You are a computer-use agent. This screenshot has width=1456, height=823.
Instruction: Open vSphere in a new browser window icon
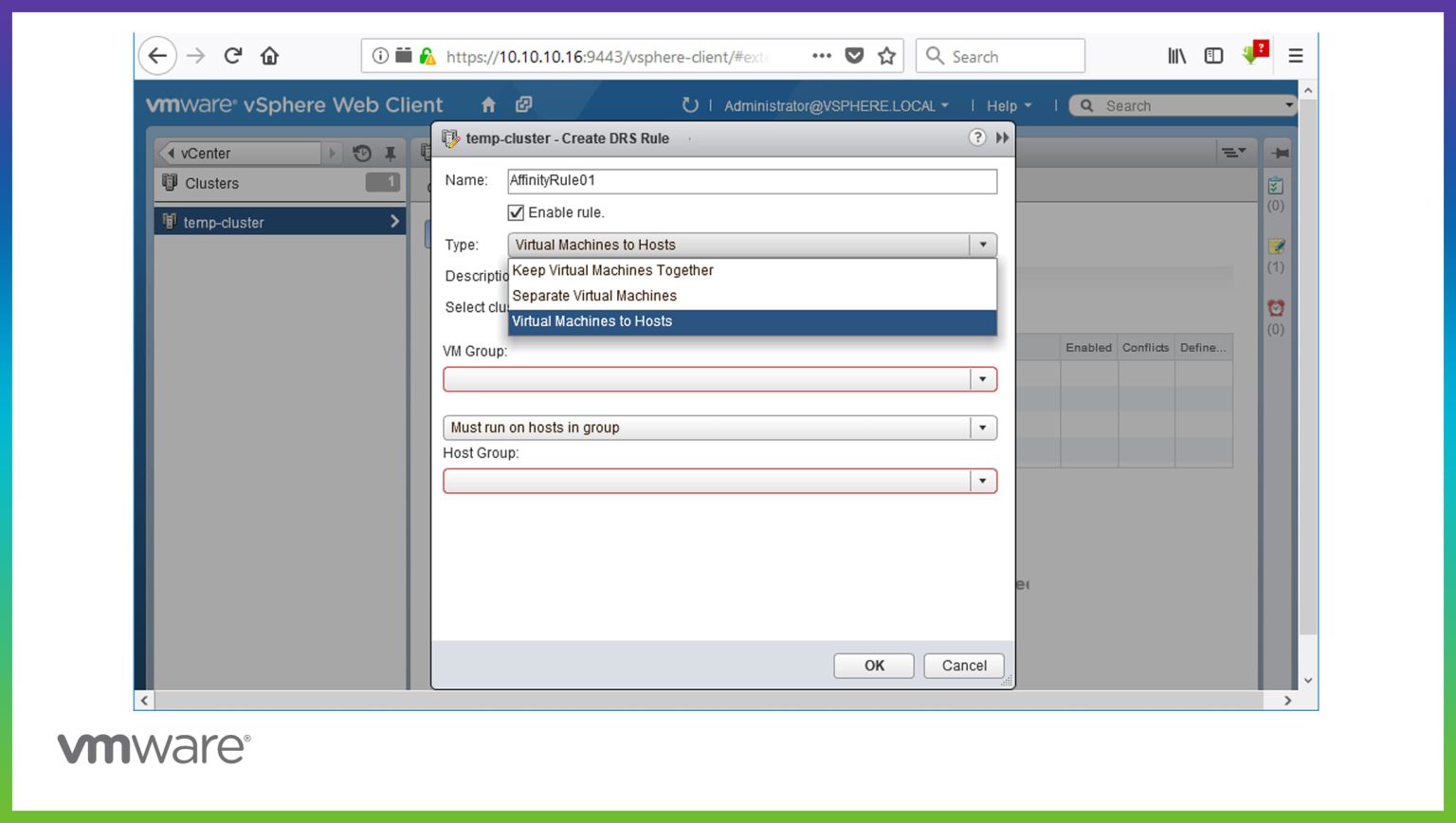[524, 104]
